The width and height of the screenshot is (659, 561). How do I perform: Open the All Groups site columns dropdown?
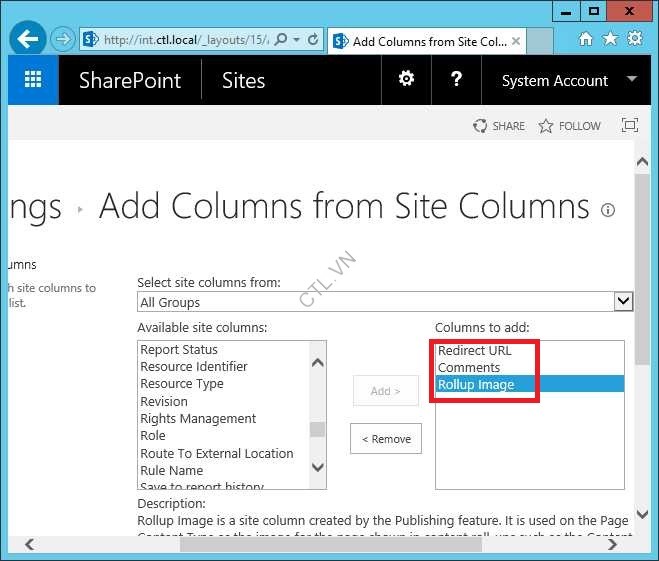623,301
